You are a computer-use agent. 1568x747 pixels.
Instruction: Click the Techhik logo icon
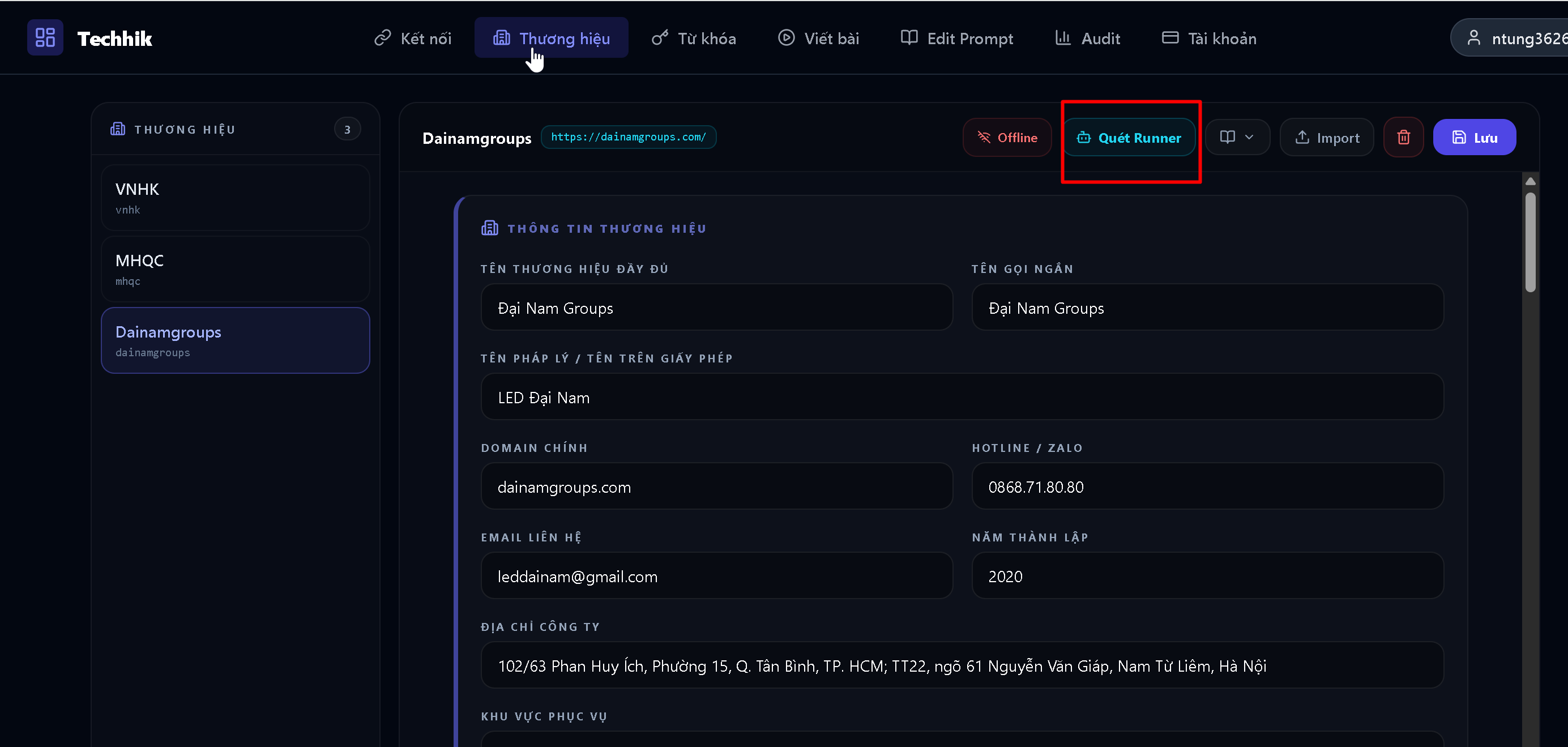pyautogui.click(x=45, y=38)
